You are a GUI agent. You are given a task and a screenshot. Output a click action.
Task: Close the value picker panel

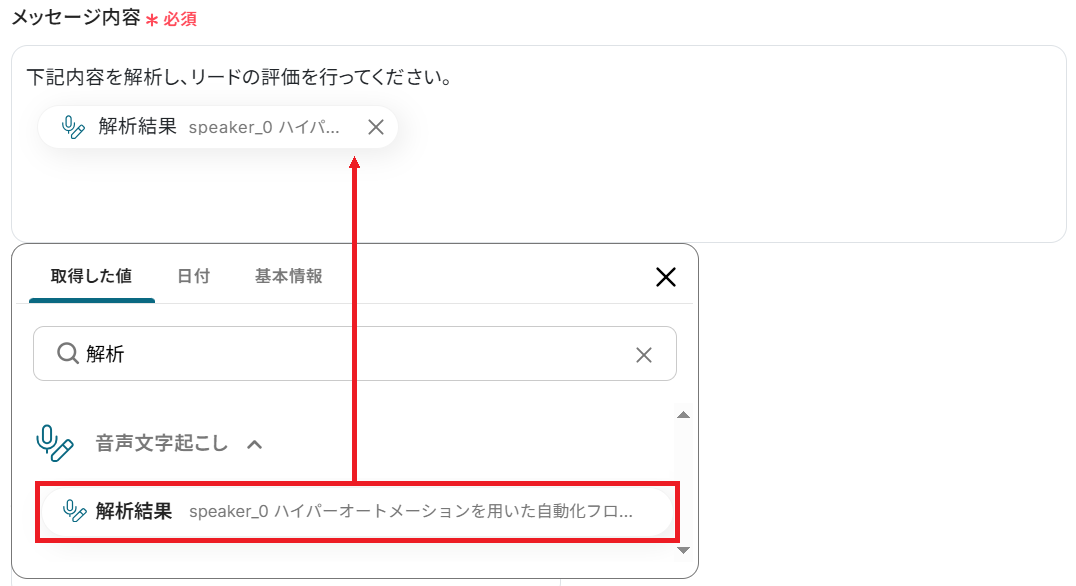666,277
